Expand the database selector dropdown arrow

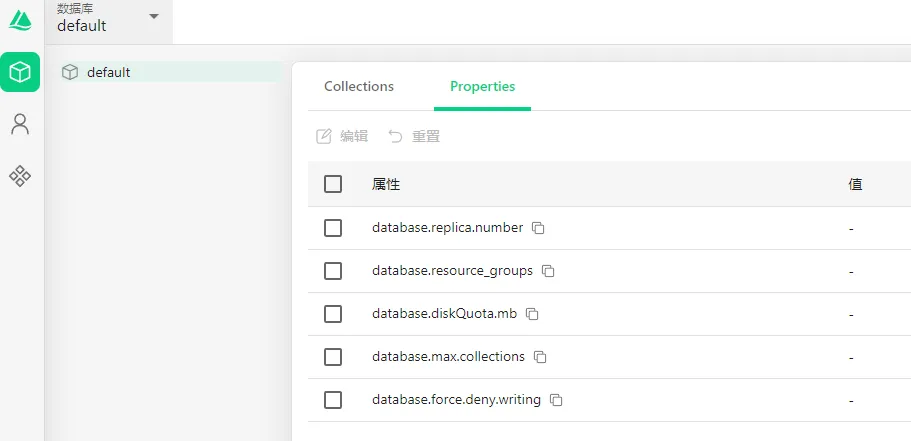(154, 16)
